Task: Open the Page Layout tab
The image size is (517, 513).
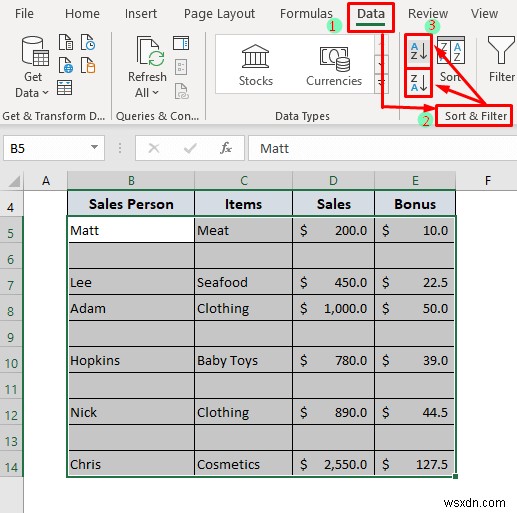Action: click(219, 14)
